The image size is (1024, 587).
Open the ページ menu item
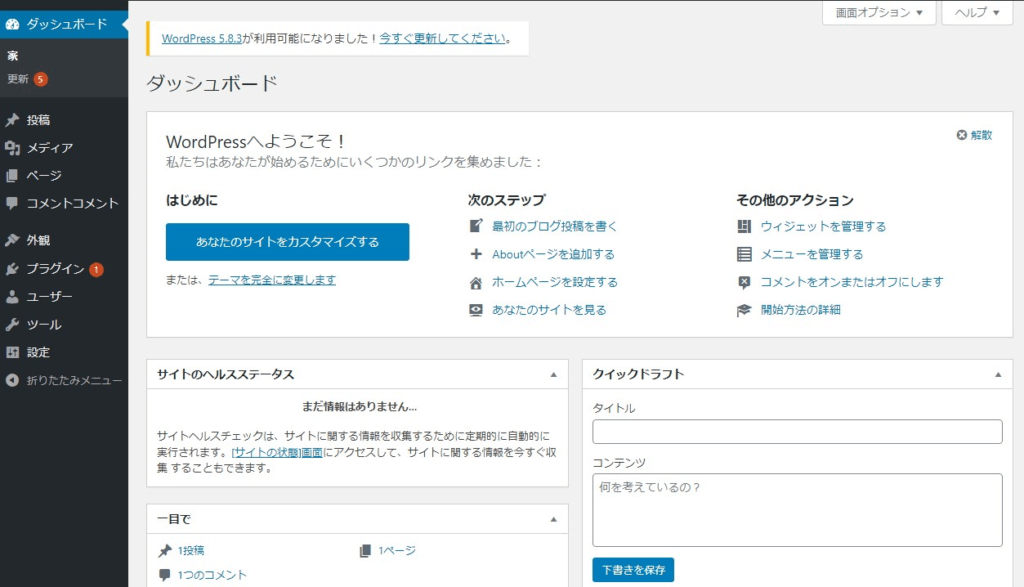(x=44, y=176)
